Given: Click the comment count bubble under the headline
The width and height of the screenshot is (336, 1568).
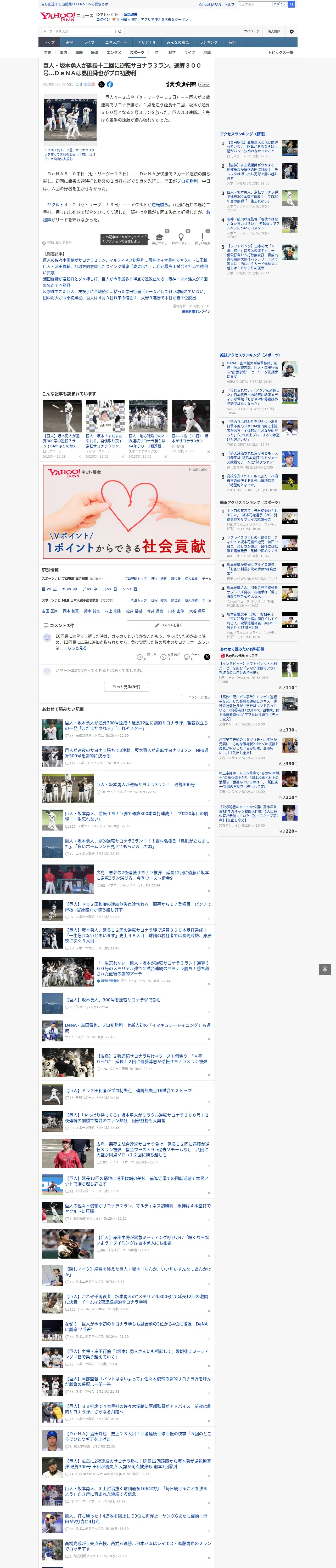Looking at the screenshot, I should (79, 85).
